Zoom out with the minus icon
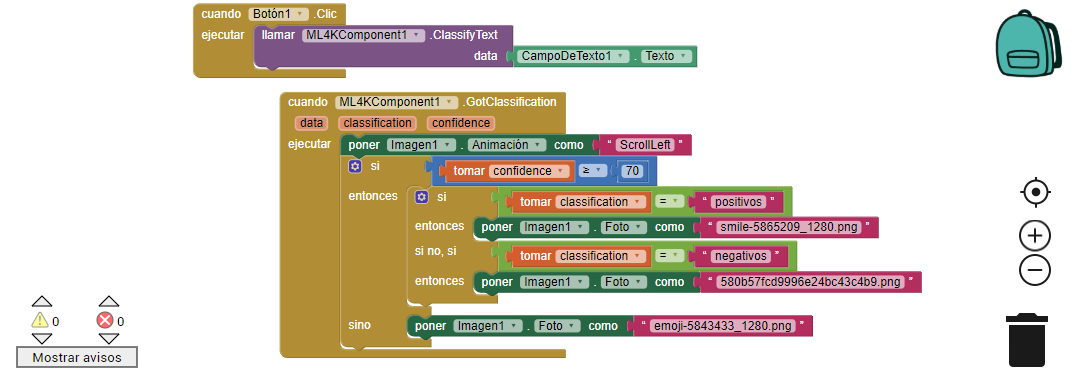 1035,270
